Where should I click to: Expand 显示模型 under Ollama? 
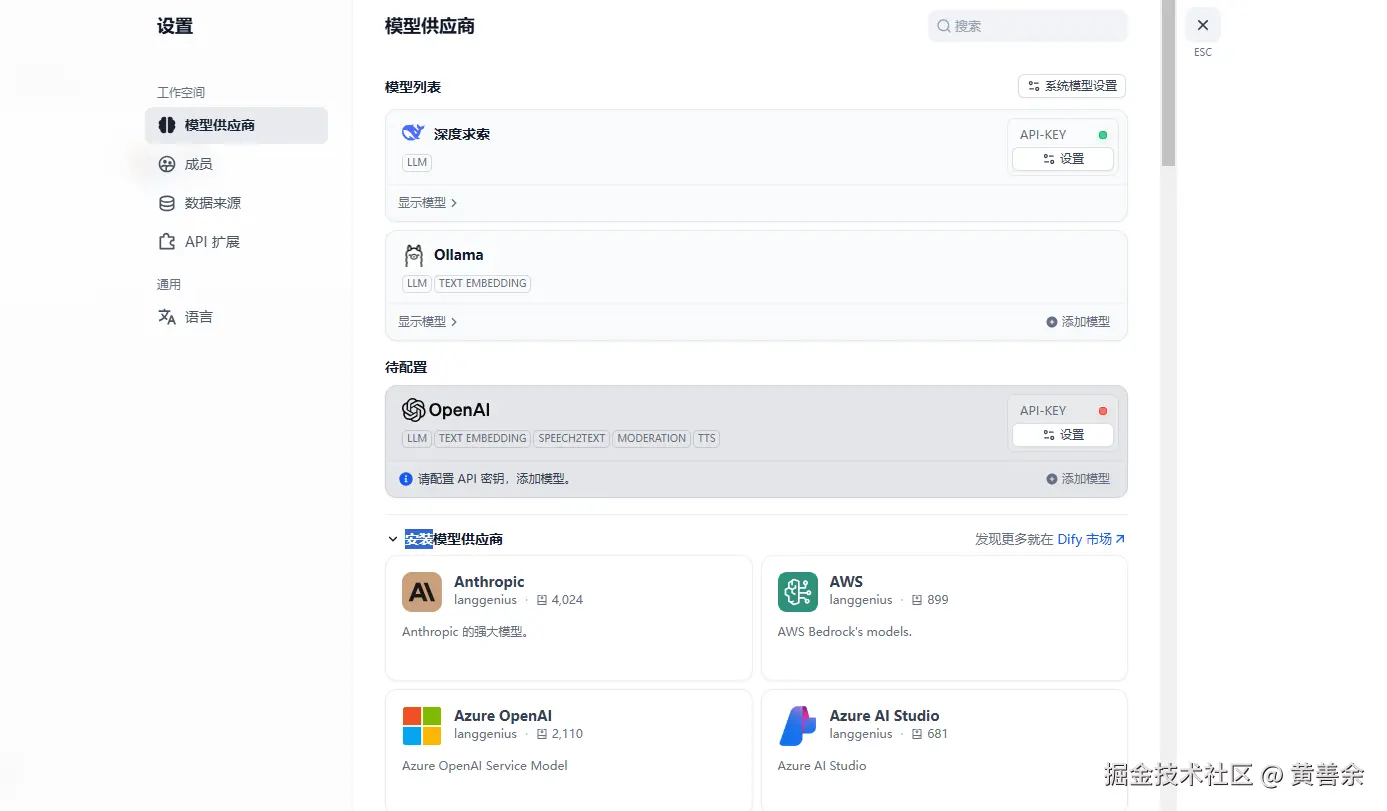pos(427,322)
